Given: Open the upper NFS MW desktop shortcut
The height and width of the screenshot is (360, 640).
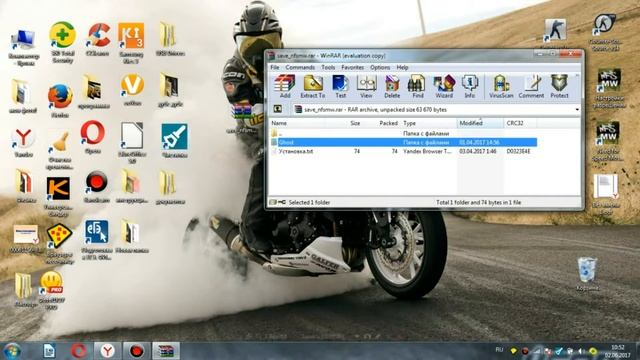Looking at the screenshot, I should coord(609,89).
